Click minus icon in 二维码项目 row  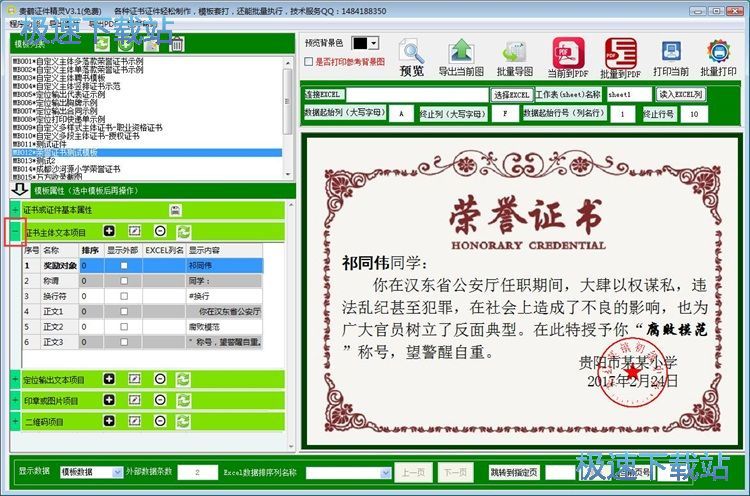[x=160, y=421]
